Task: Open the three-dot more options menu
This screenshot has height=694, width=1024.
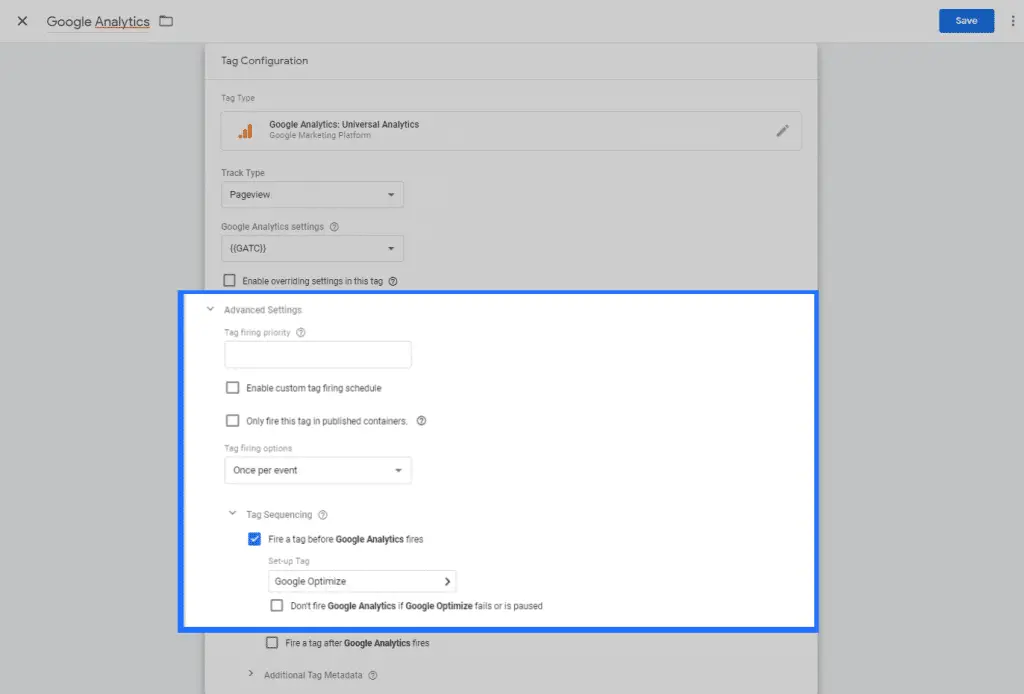Action: coord(1013,21)
